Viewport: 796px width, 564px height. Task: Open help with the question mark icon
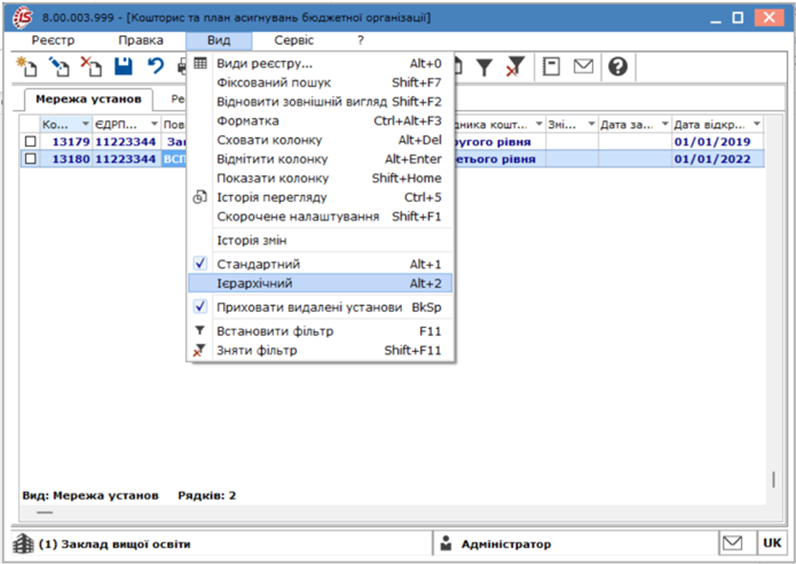tap(618, 67)
